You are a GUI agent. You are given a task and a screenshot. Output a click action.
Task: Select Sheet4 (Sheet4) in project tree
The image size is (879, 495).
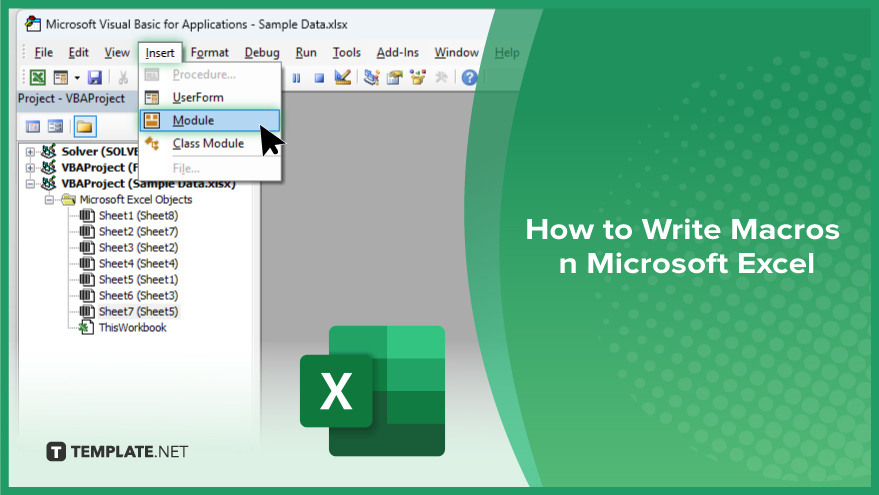138,263
